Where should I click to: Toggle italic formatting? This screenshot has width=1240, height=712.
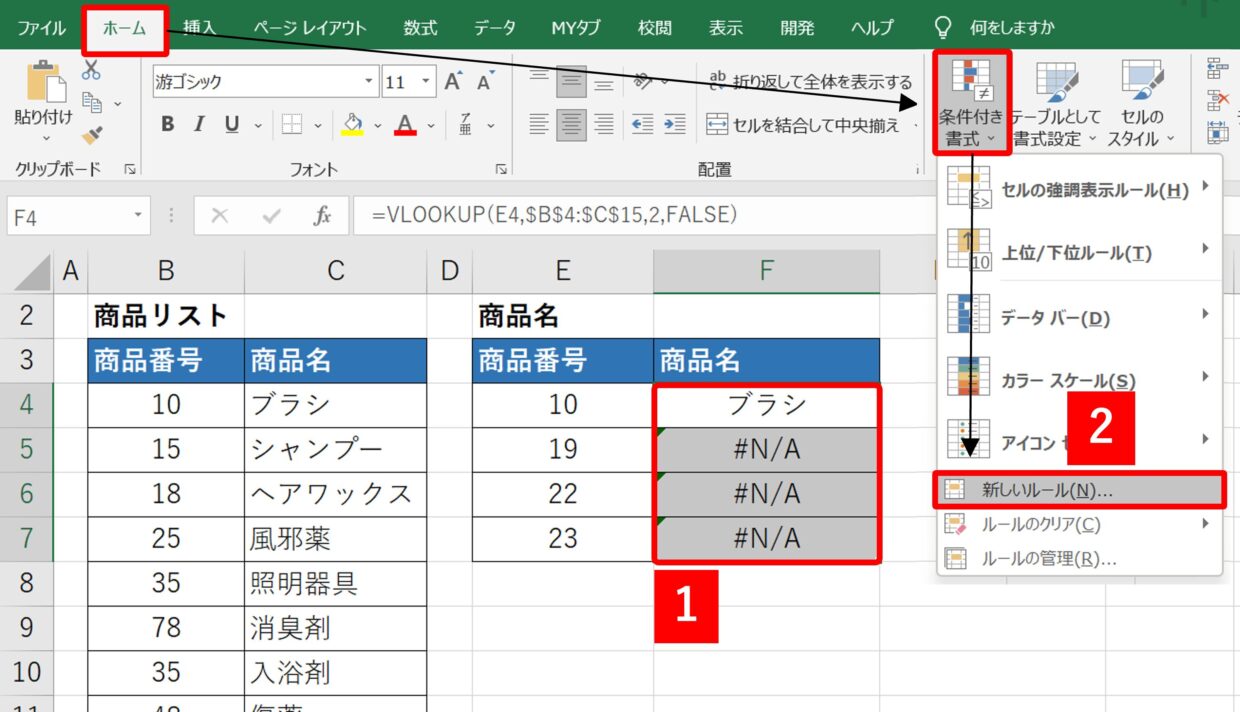pos(199,125)
